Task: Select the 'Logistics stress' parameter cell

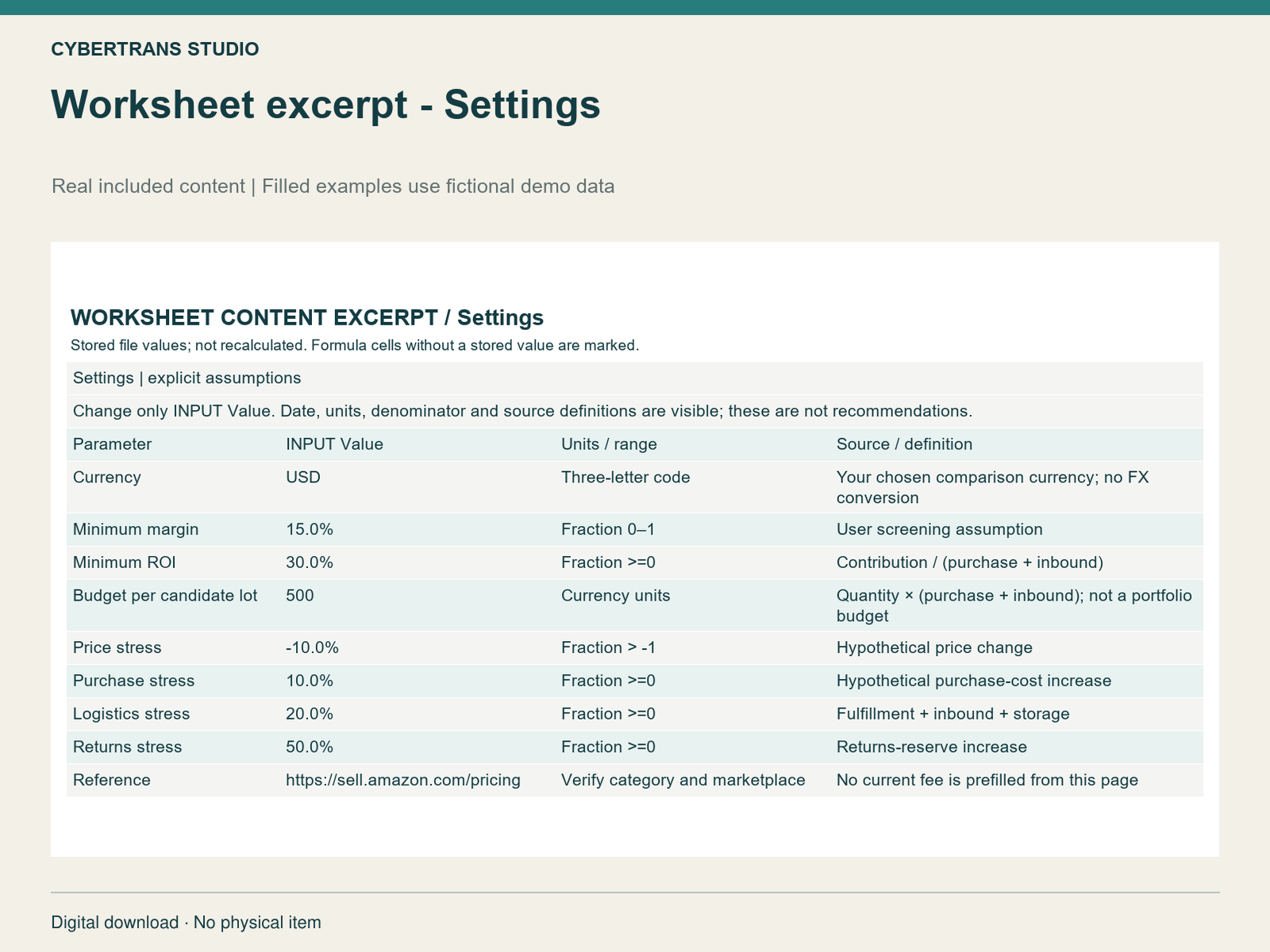Action: [132, 714]
